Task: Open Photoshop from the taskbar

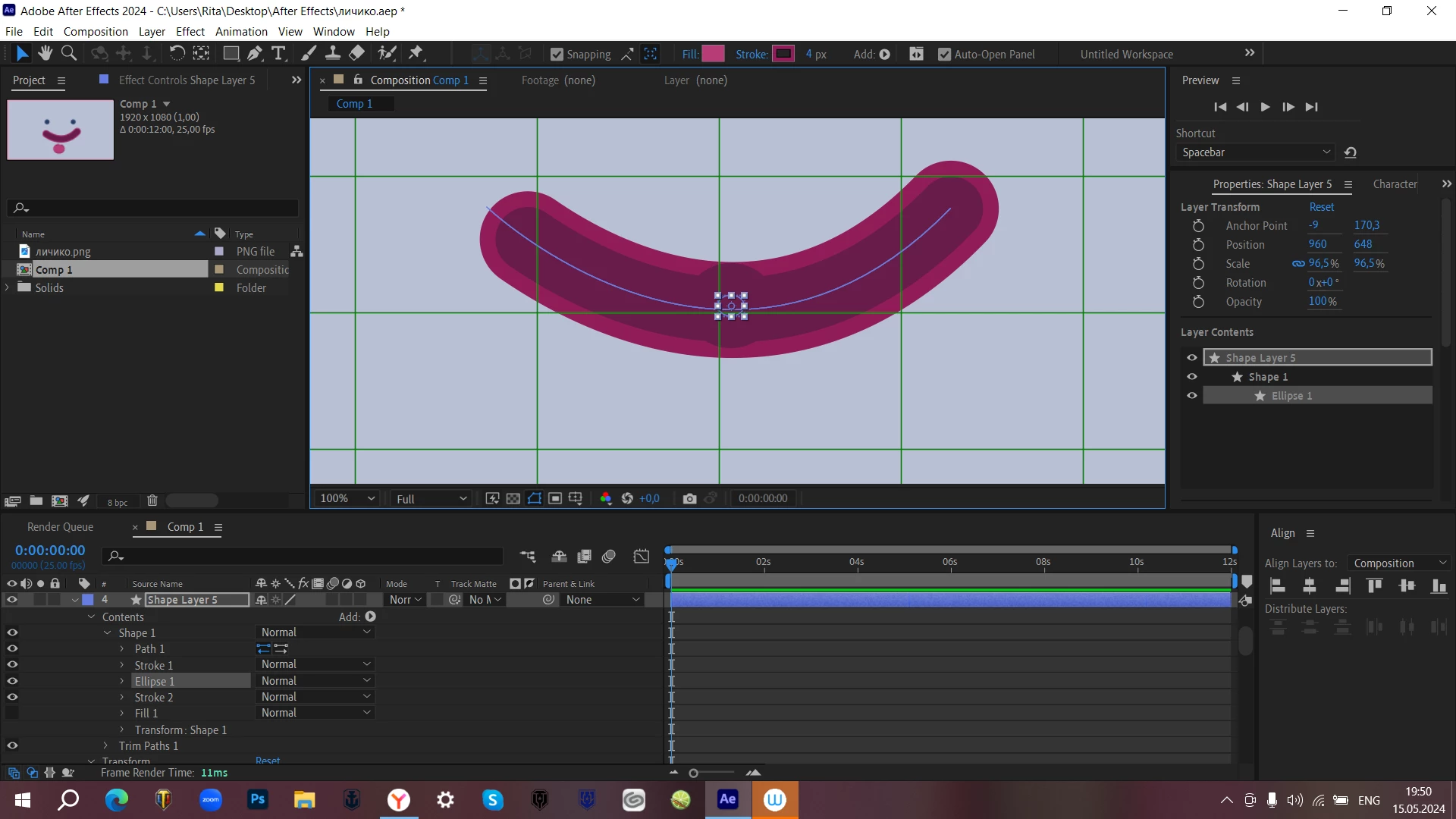Action: click(258, 799)
